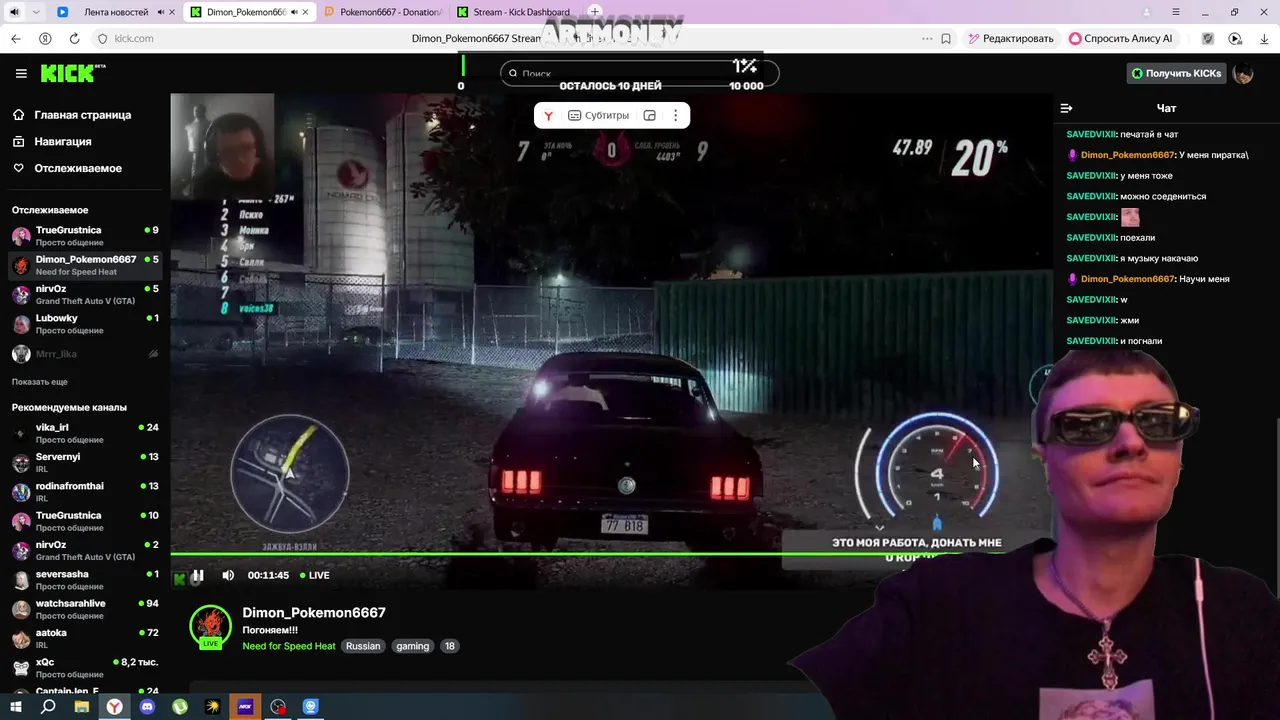Image resolution: width=1280 pixels, height=720 pixels.
Task: Click the kick.com address bar
Action: click(134, 38)
